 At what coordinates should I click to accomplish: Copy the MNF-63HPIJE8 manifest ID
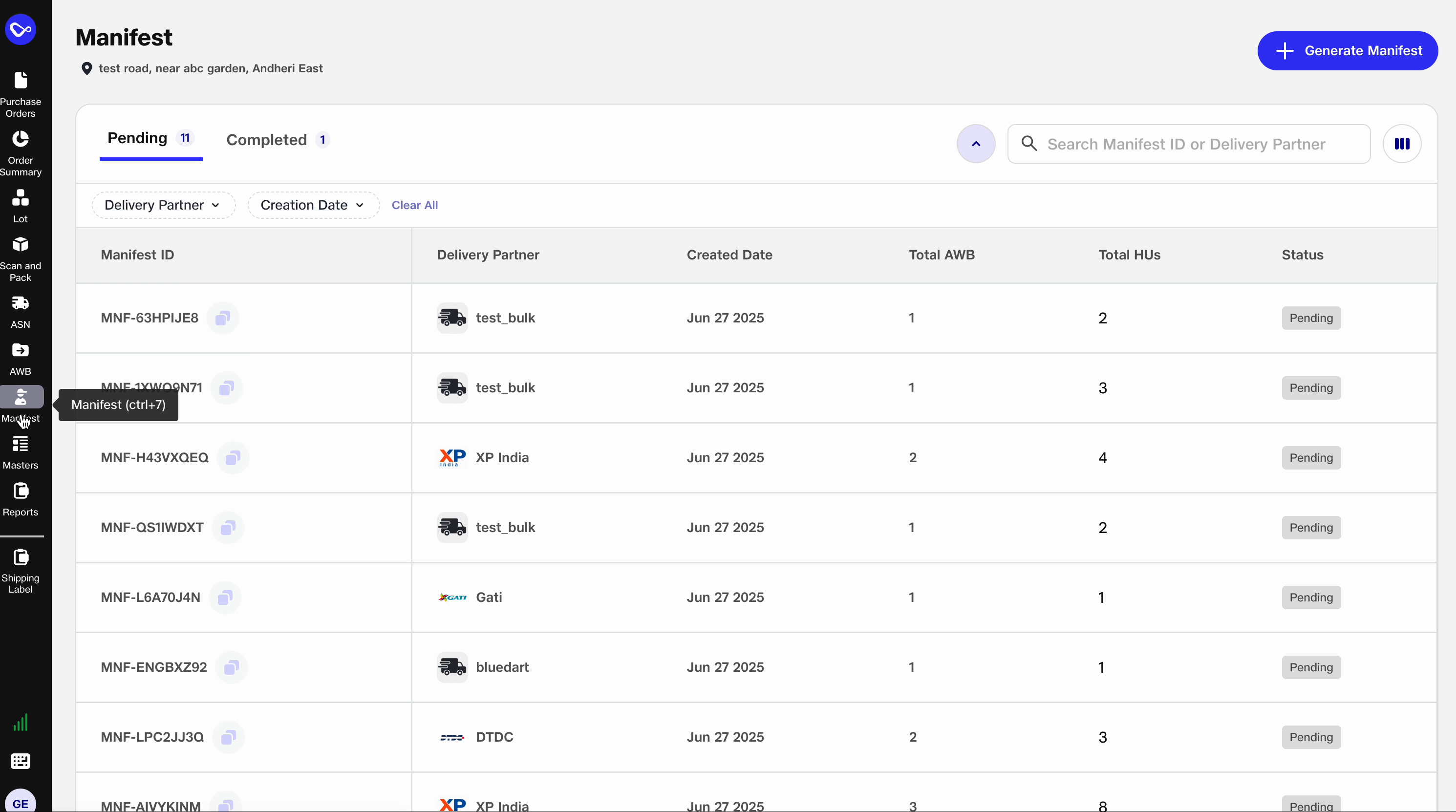click(x=222, y=318)
